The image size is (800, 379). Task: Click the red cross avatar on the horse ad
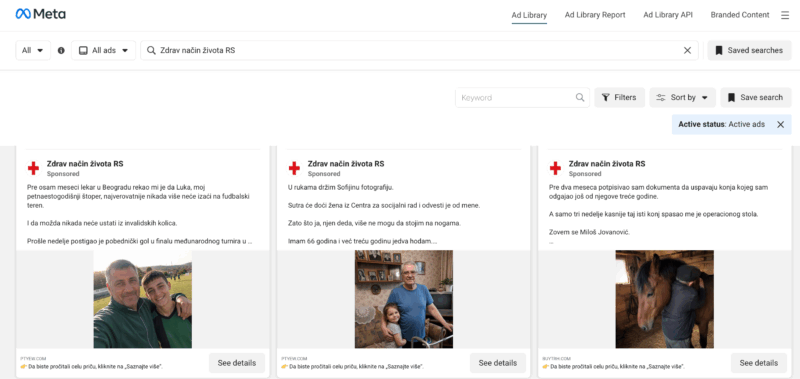[x=556, y=168]
